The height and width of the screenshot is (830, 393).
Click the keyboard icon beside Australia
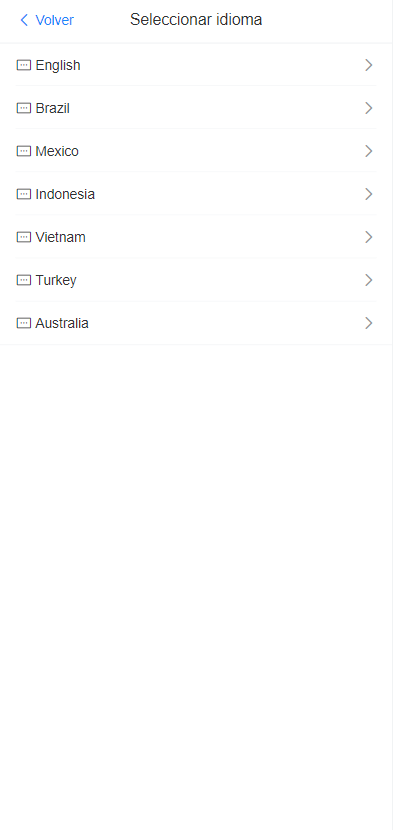24,323
